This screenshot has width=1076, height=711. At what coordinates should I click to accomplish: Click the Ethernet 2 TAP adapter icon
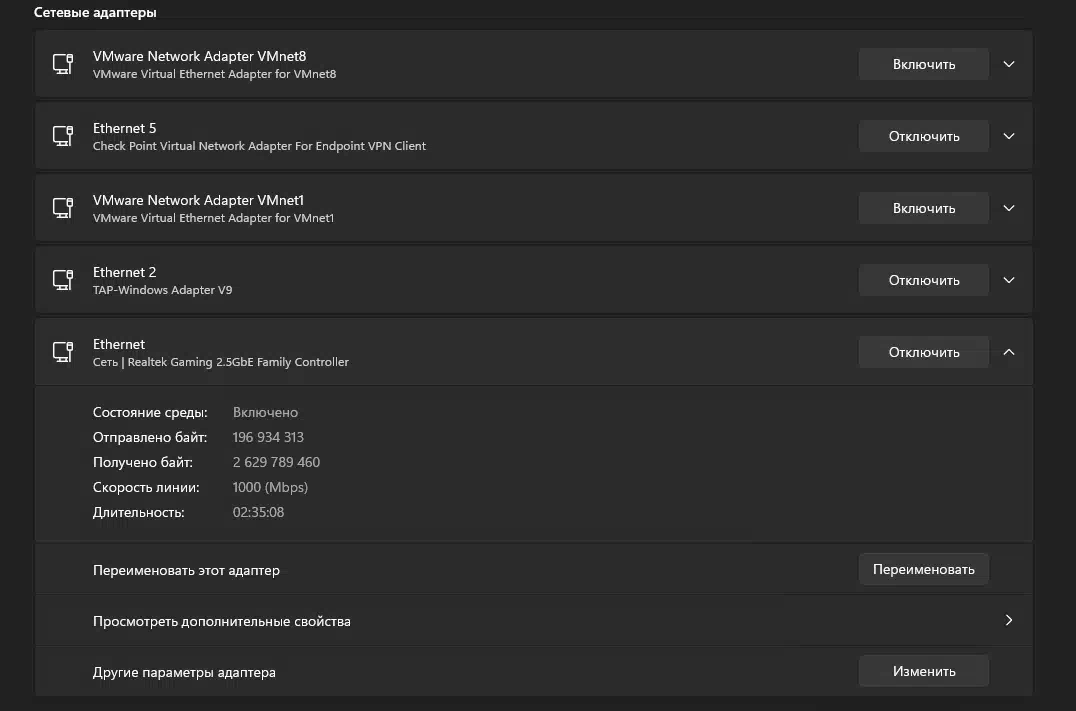click(x=63, y=280)
